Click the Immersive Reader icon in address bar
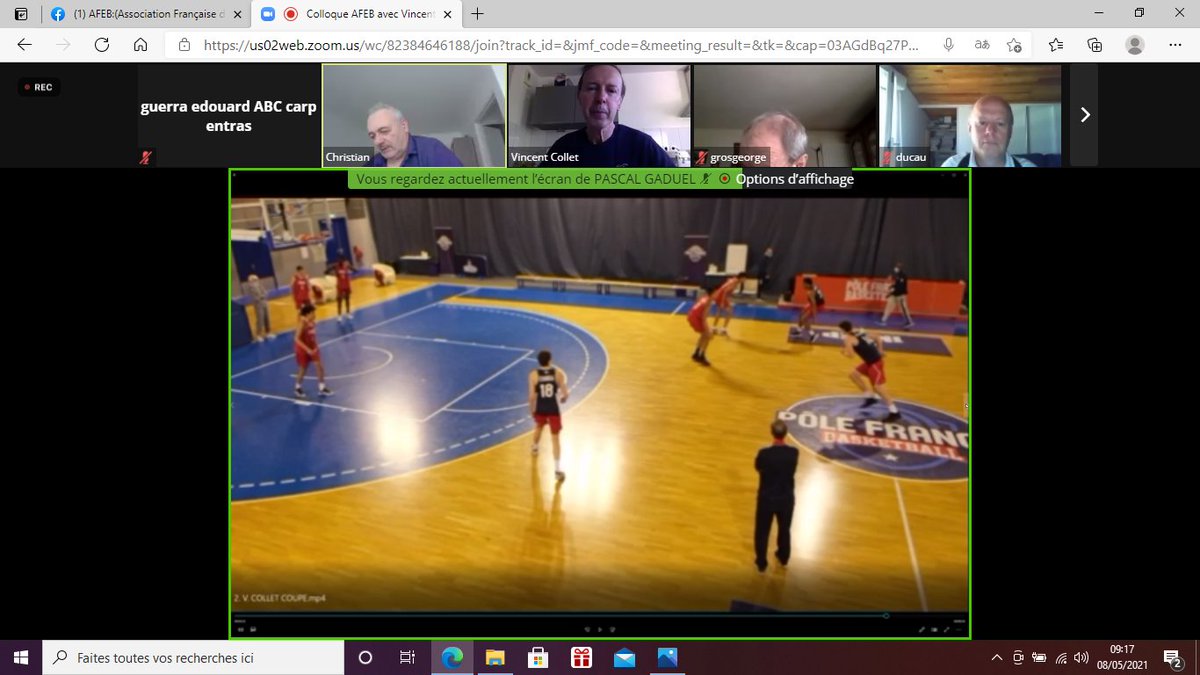Viewport: 1200px width, 675px height. point(981,45)
